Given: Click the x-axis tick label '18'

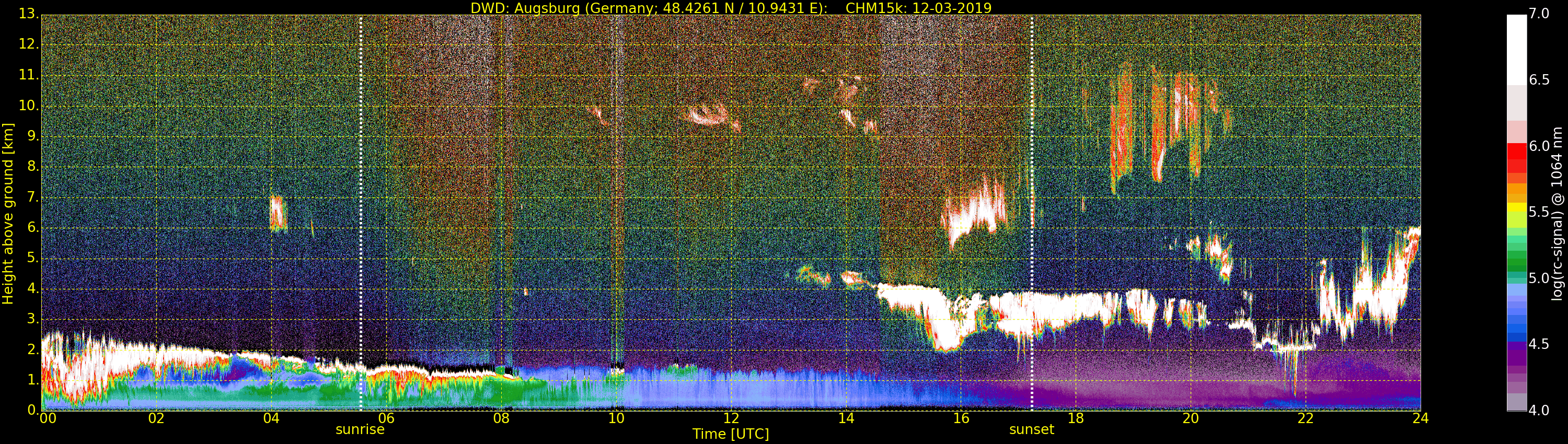Looking at the screenshot, I should point(1076,418).
